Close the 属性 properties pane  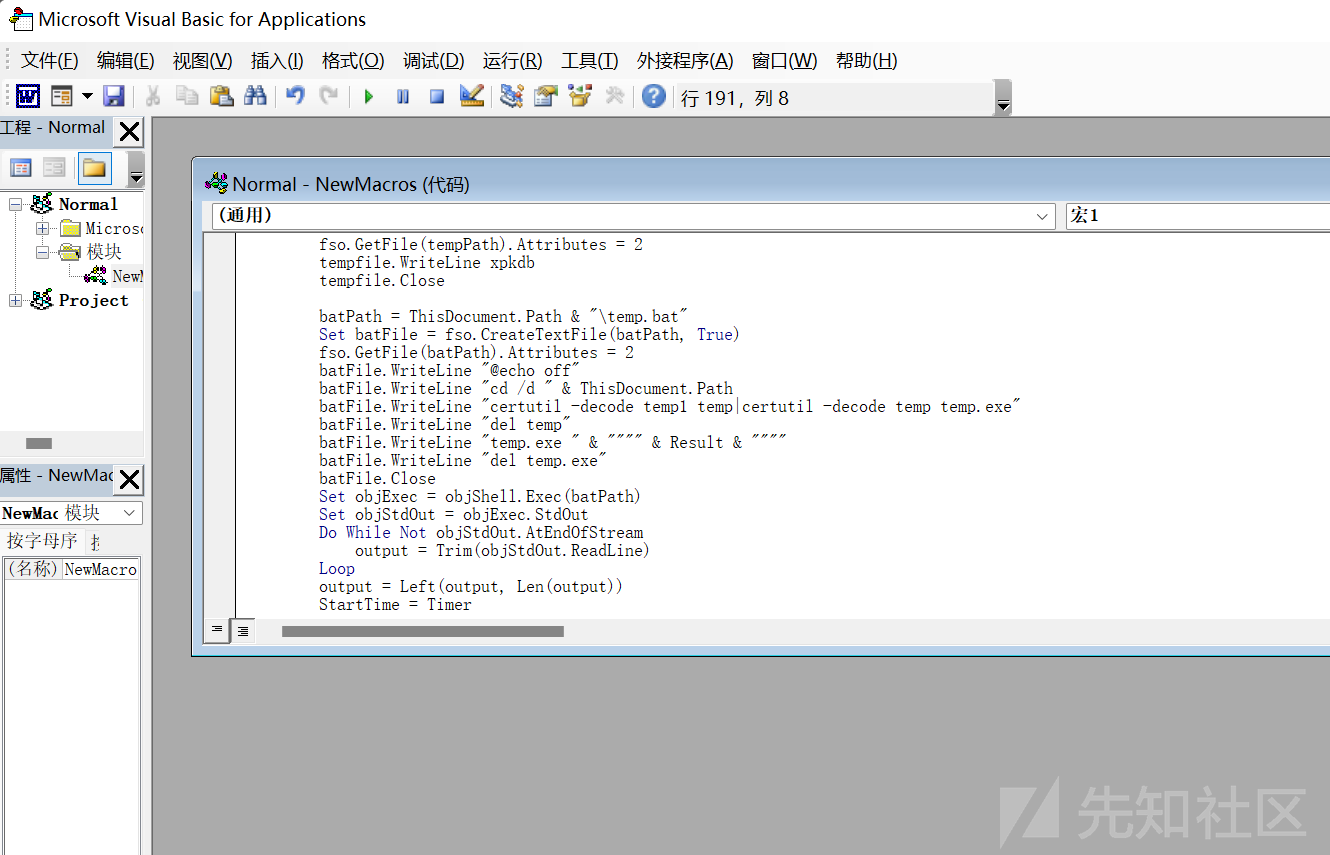click(129, 480)
